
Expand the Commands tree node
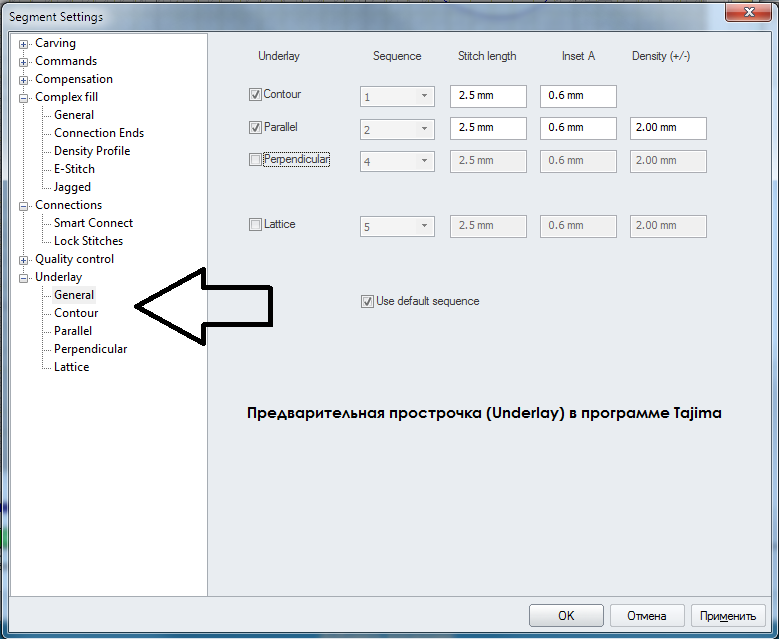click(x=23, y=62)
